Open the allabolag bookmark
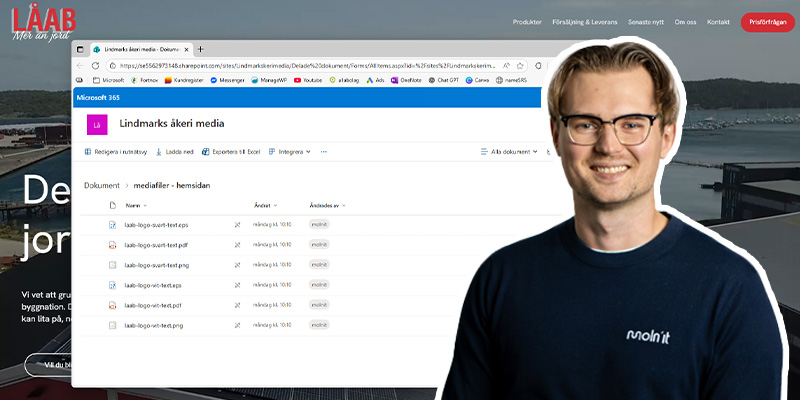Image resolution: width=800 pixels, height=400 pixels. click(x=344, y=80)
